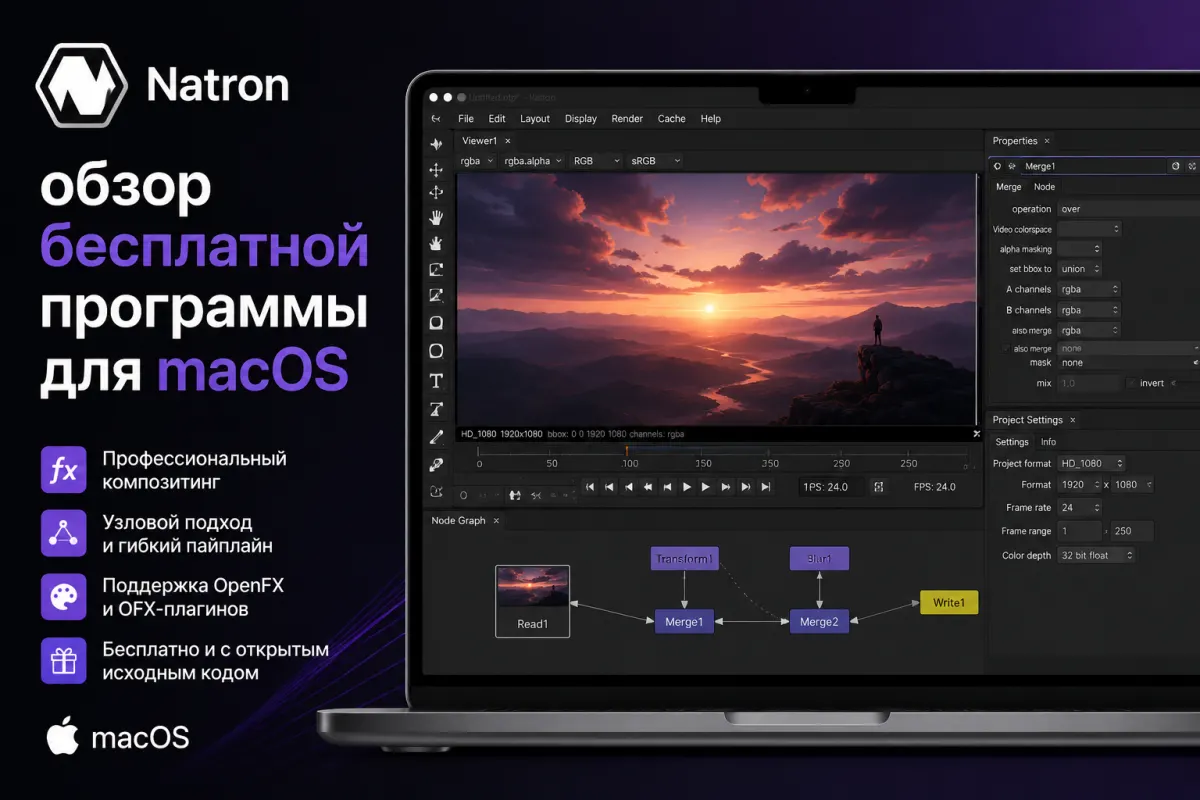The width and height of the screenshot is (1200, 800).
Task: Click the frame-fit icon next to FPS field
Action: coord(879,487)
